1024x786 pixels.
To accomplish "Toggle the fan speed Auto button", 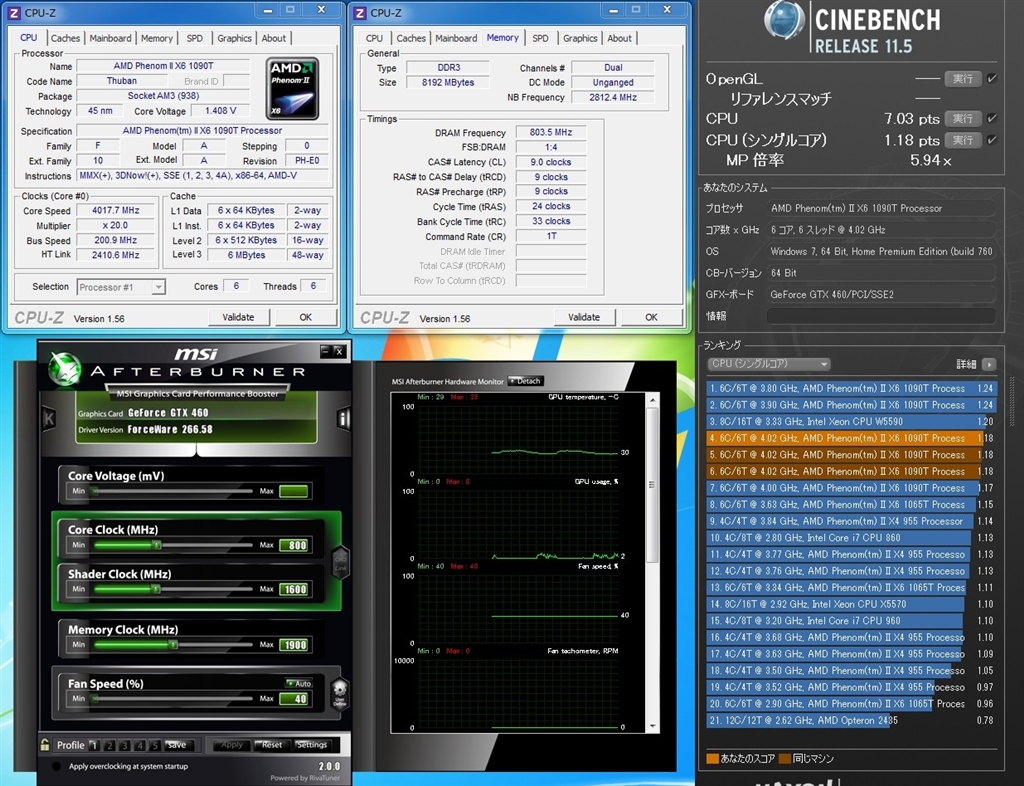I will (x=298, y=683).
